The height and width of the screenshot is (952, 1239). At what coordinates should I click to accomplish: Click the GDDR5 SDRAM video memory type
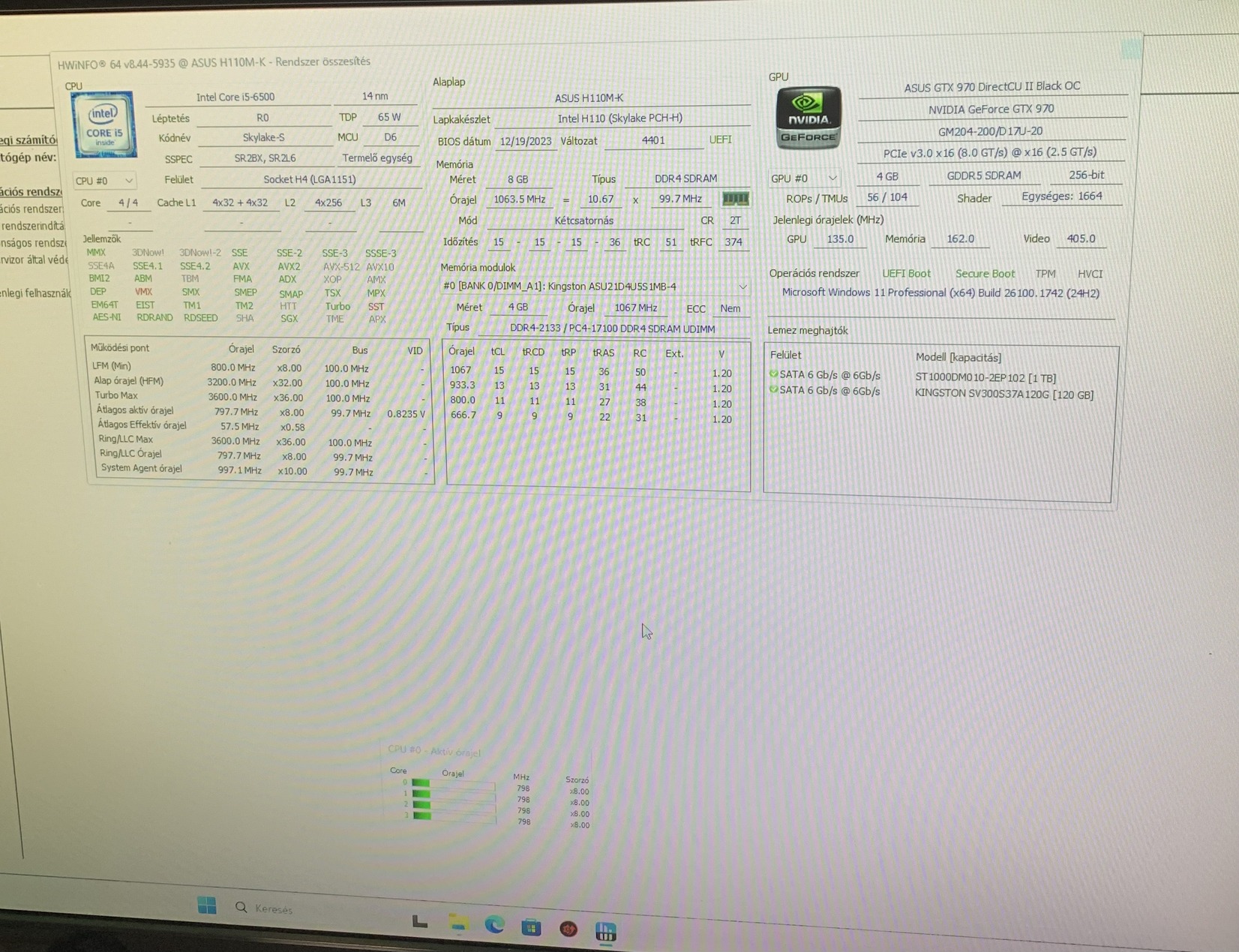click(984, 176)
